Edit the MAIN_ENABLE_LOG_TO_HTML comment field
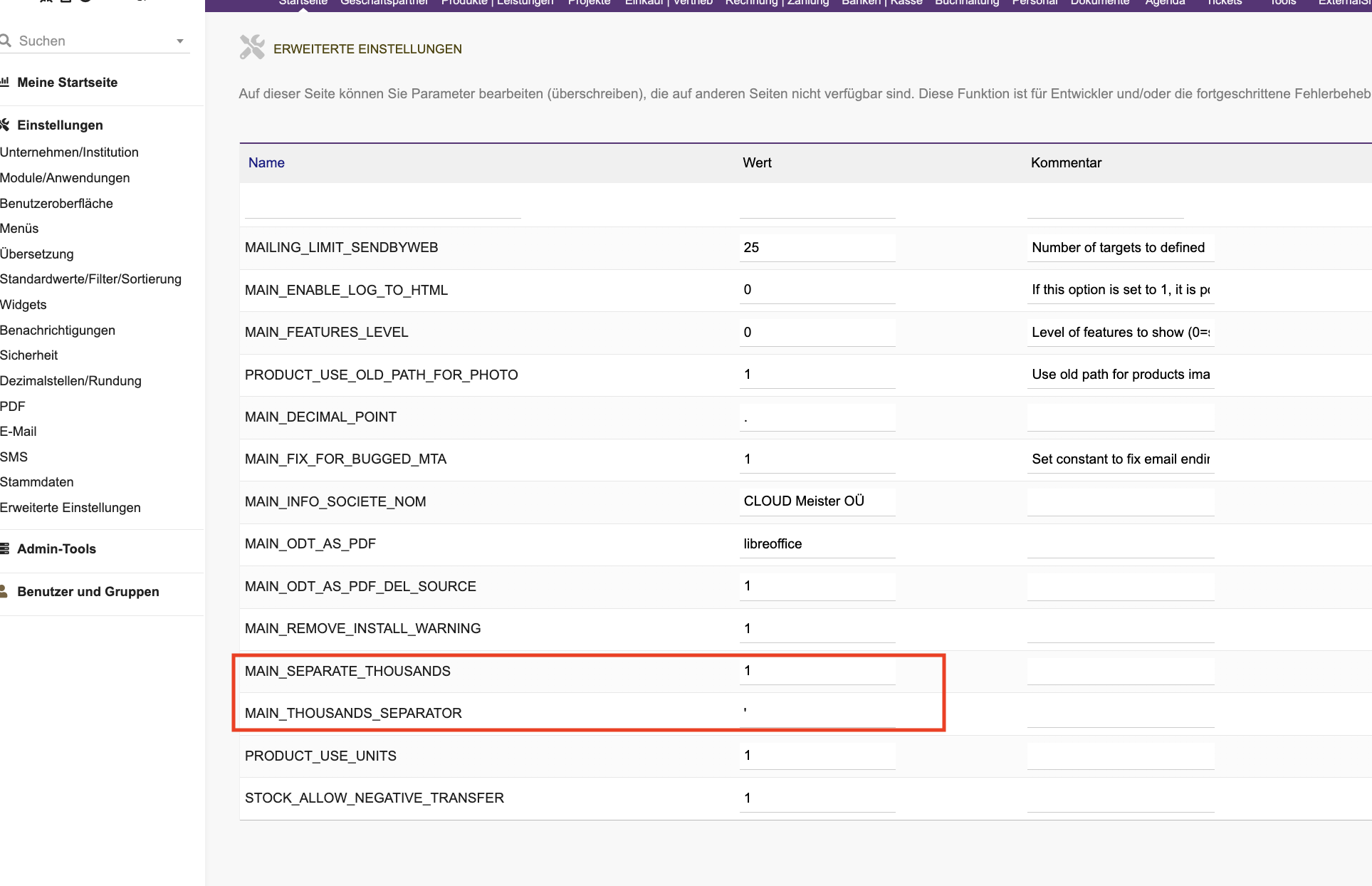Screen dimensions: 1372x886 click(x=1121, y=290)
